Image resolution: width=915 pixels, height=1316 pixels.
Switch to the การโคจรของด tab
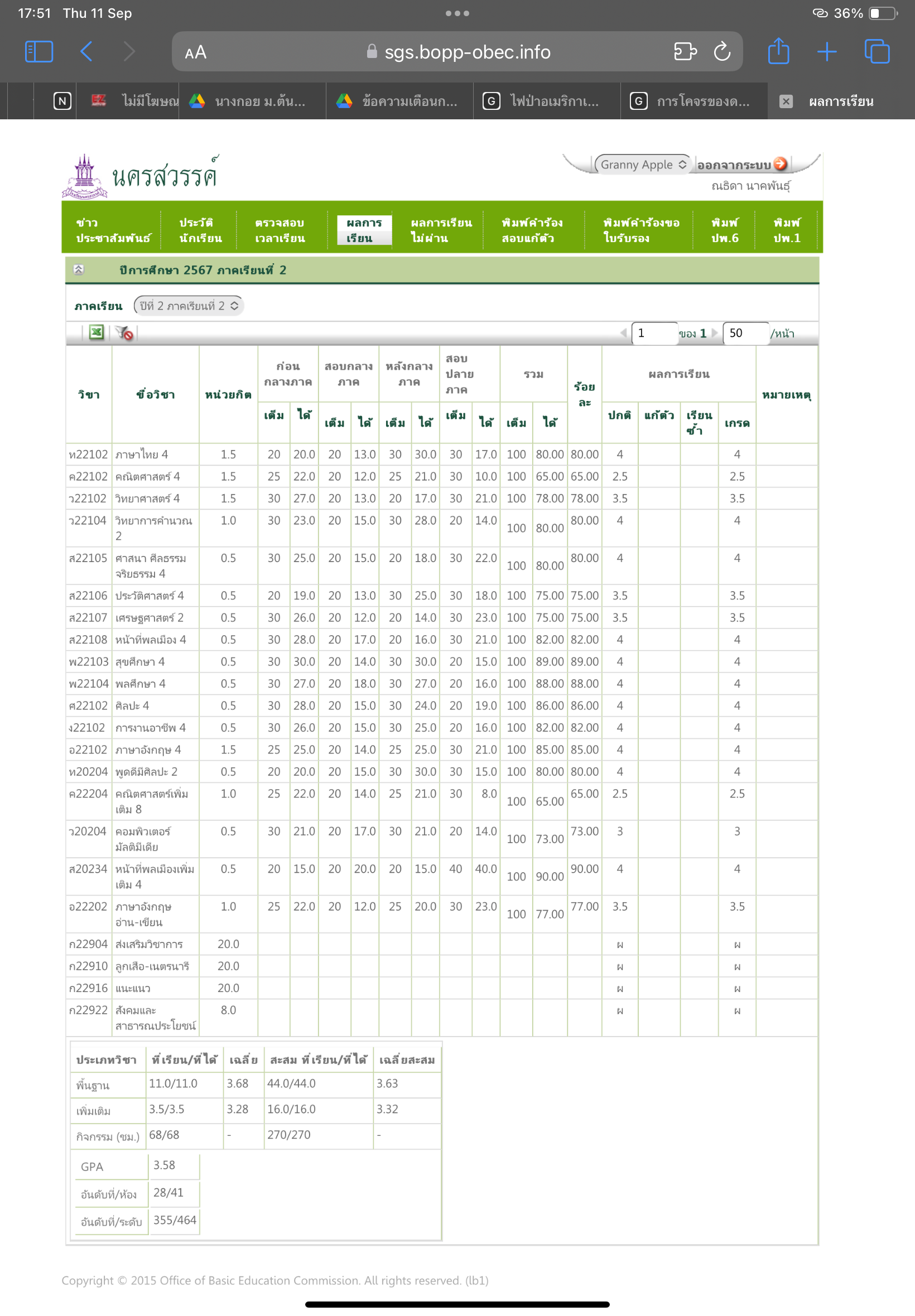[x=694, y=101]
